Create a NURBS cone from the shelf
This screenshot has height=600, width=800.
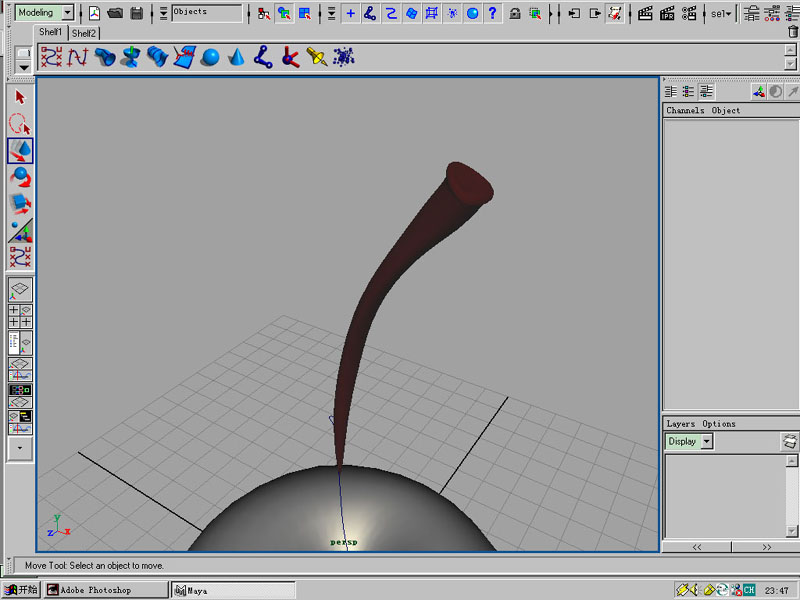pos(236,57)
